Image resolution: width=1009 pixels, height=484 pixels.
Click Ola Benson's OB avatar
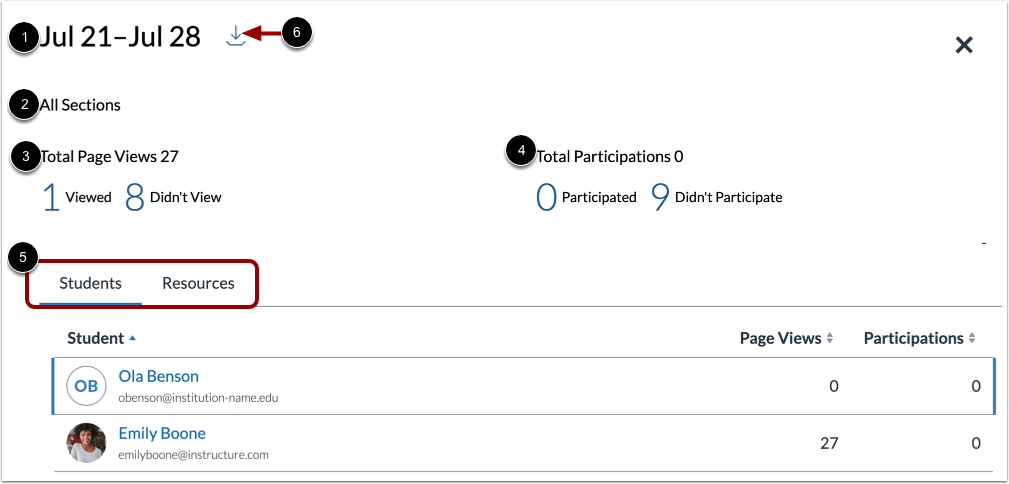tap(86, 386)
